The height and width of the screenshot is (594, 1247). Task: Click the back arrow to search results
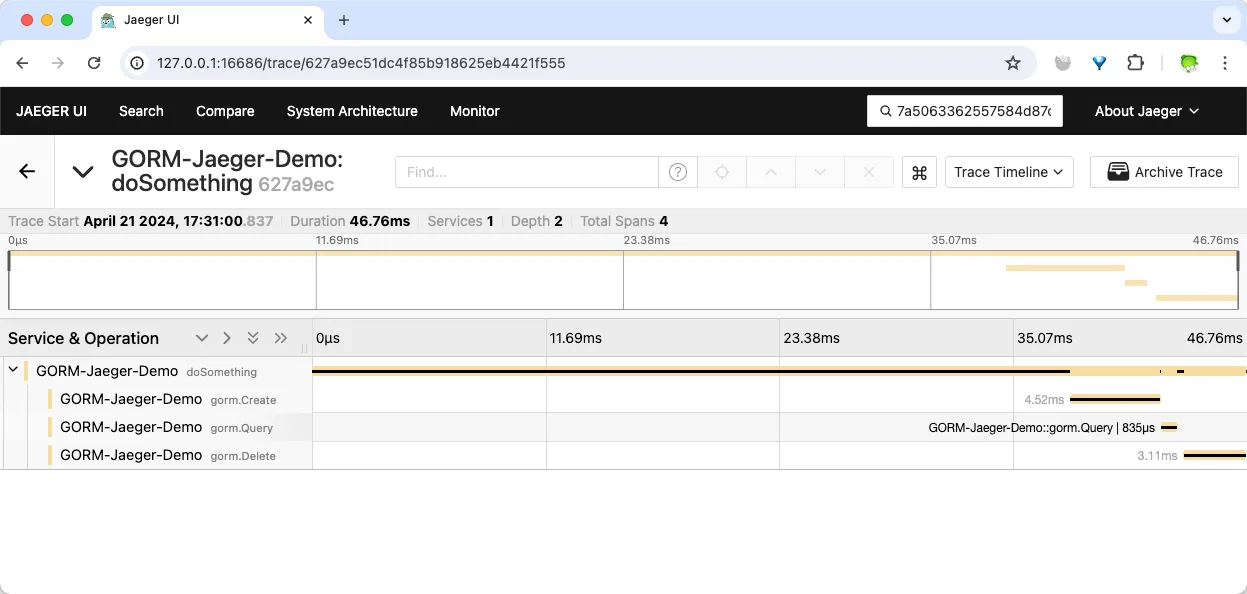tap(27, 172)
